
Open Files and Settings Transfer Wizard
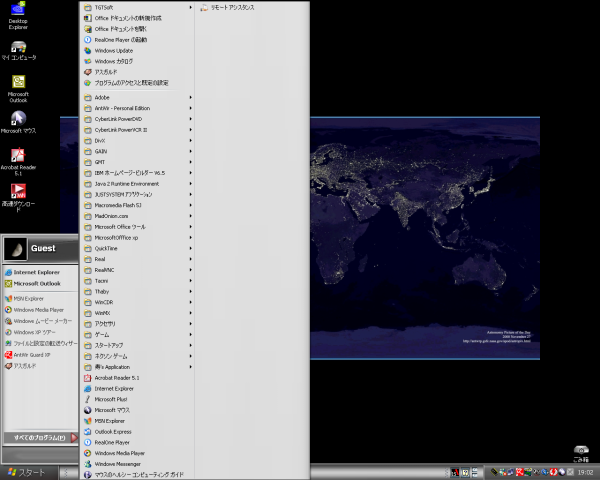coord(41,343)
